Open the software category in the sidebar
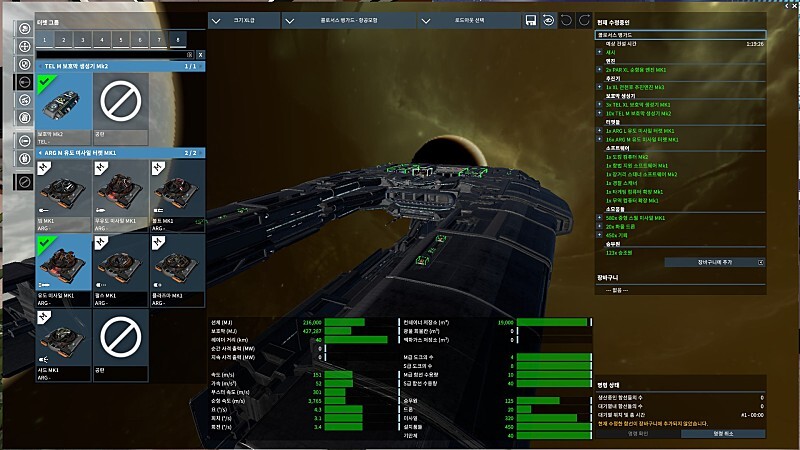Image resolution: width=800 pixels, height=450 pixels. point(24,100)
